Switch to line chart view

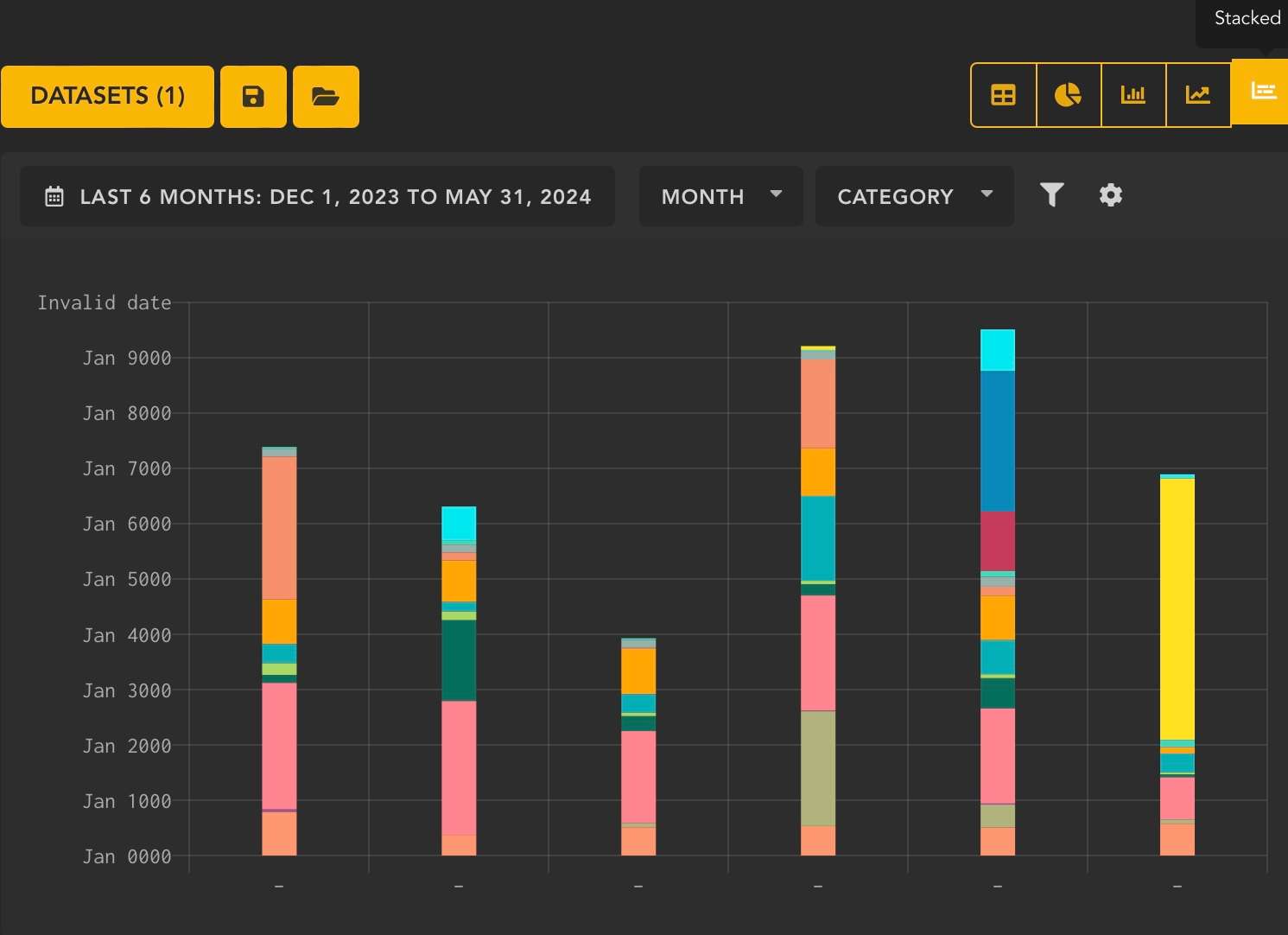point(1198,95)
